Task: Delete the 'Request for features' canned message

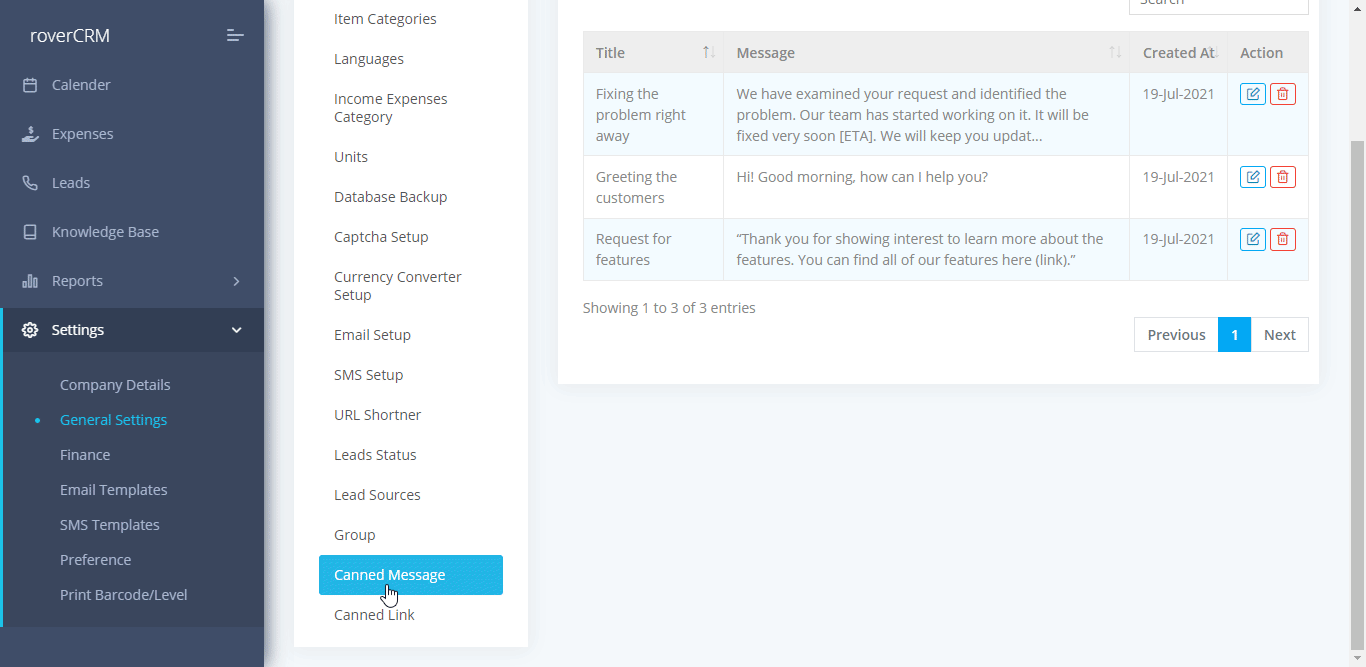Action: [x=1282, y=239]
